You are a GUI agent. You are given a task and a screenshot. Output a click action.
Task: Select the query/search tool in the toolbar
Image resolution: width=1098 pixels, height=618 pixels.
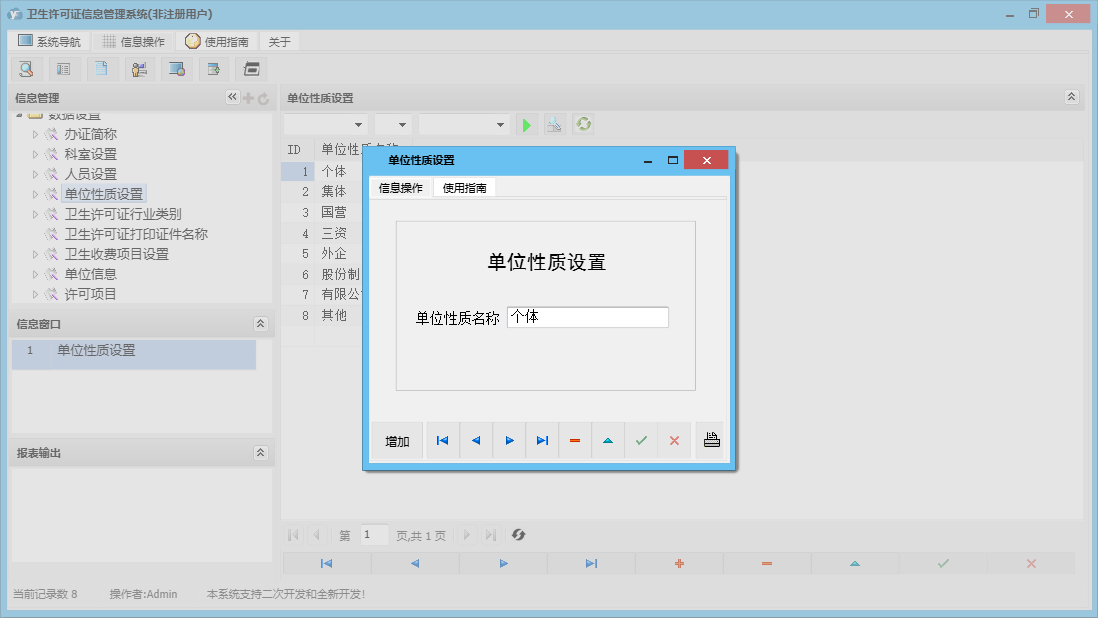pyautogui.click(x=26, y=69)
